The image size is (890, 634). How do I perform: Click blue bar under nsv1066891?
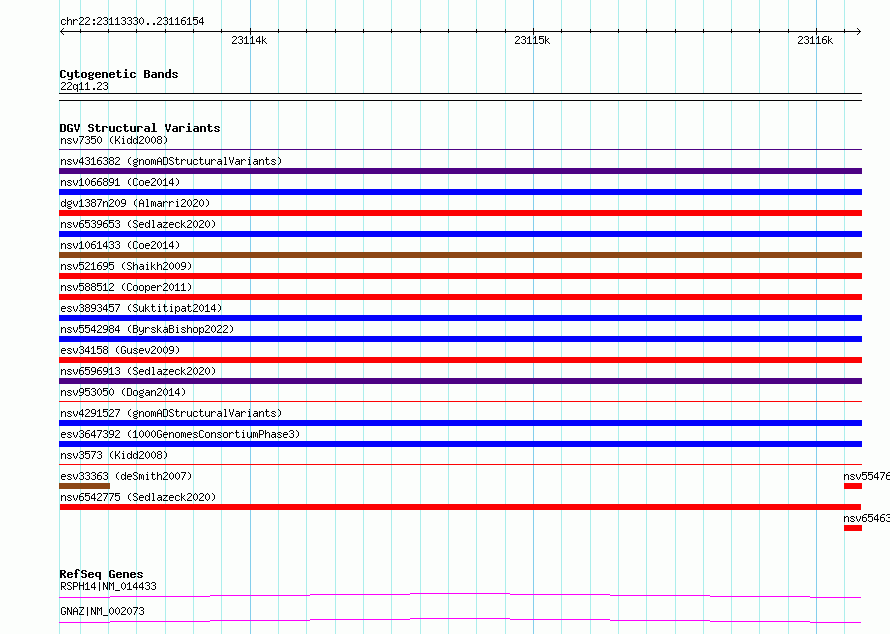click(x=460, y=192)
